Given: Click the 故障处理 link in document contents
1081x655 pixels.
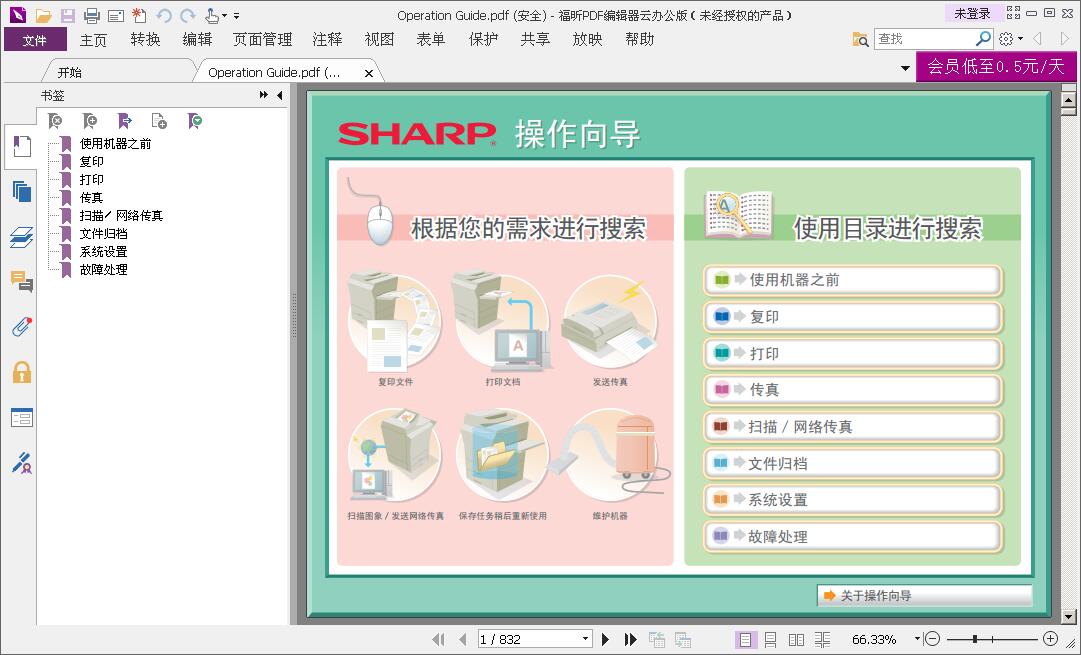Looking at the screenshot, I should click(852, 536).
